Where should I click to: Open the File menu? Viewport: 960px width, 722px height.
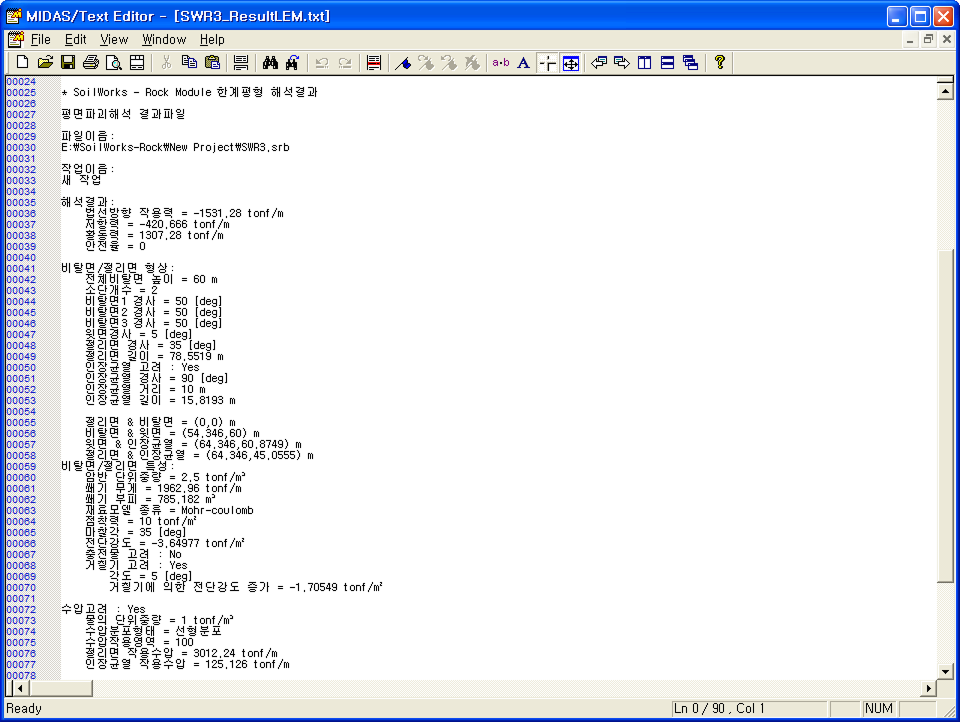(40, 40)
